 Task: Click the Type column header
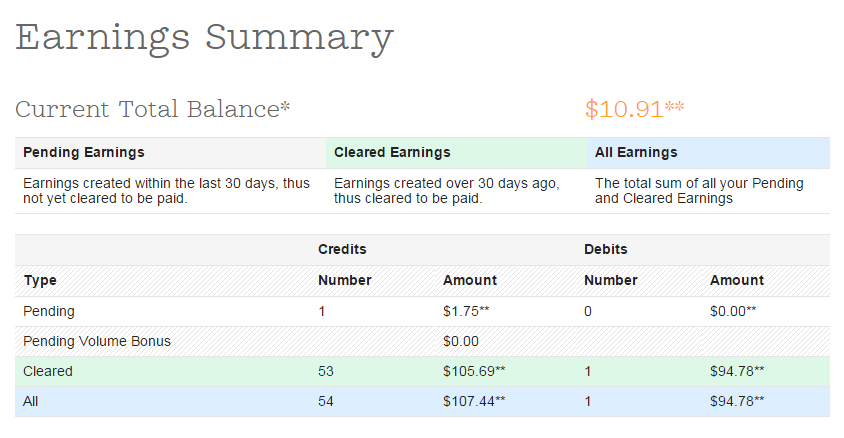[40, 280]
